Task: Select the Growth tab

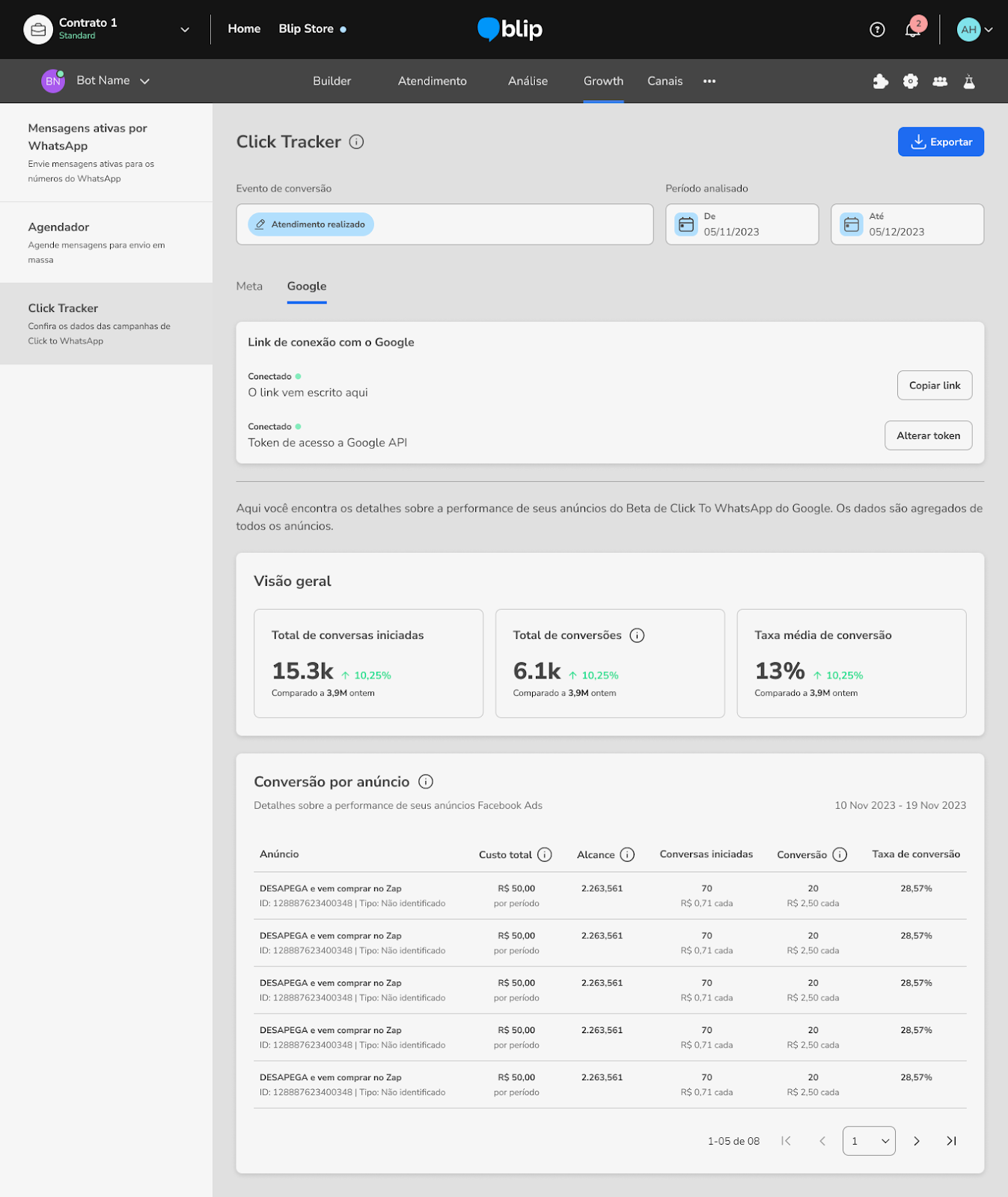Action: point(603,81)
